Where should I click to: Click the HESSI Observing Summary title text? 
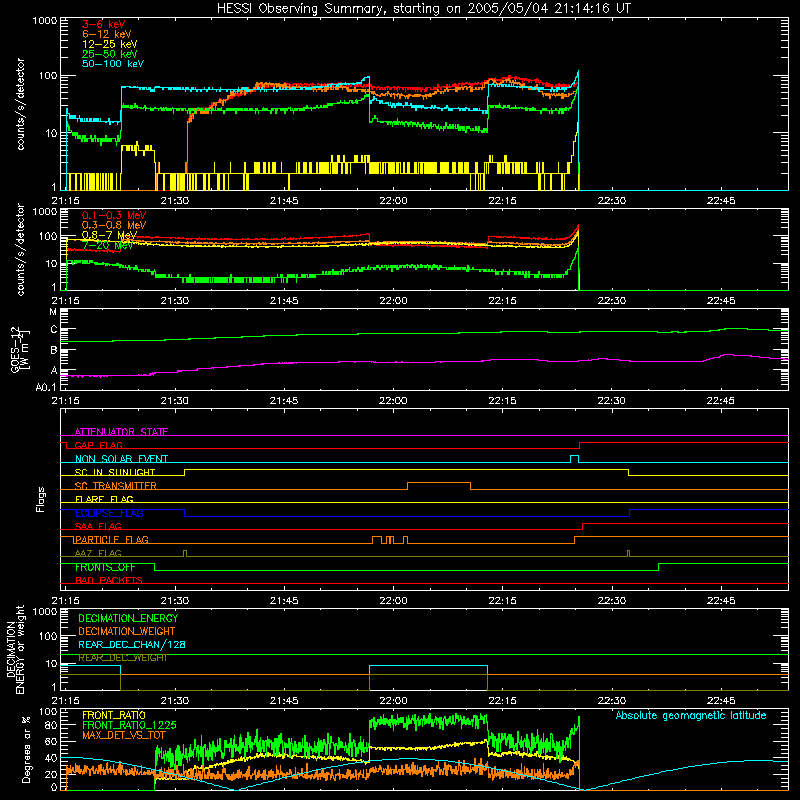point(423,9)
